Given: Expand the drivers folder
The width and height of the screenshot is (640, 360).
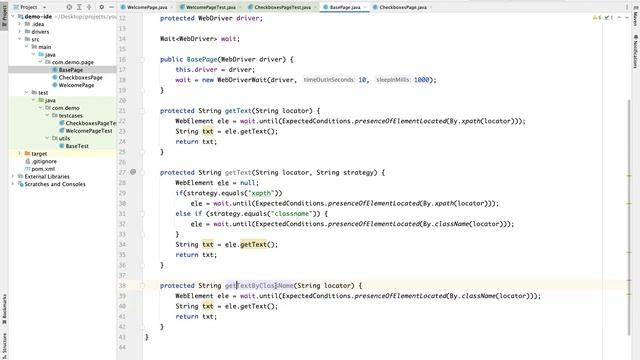Looking at the screenshot, I should click(20, 31).
